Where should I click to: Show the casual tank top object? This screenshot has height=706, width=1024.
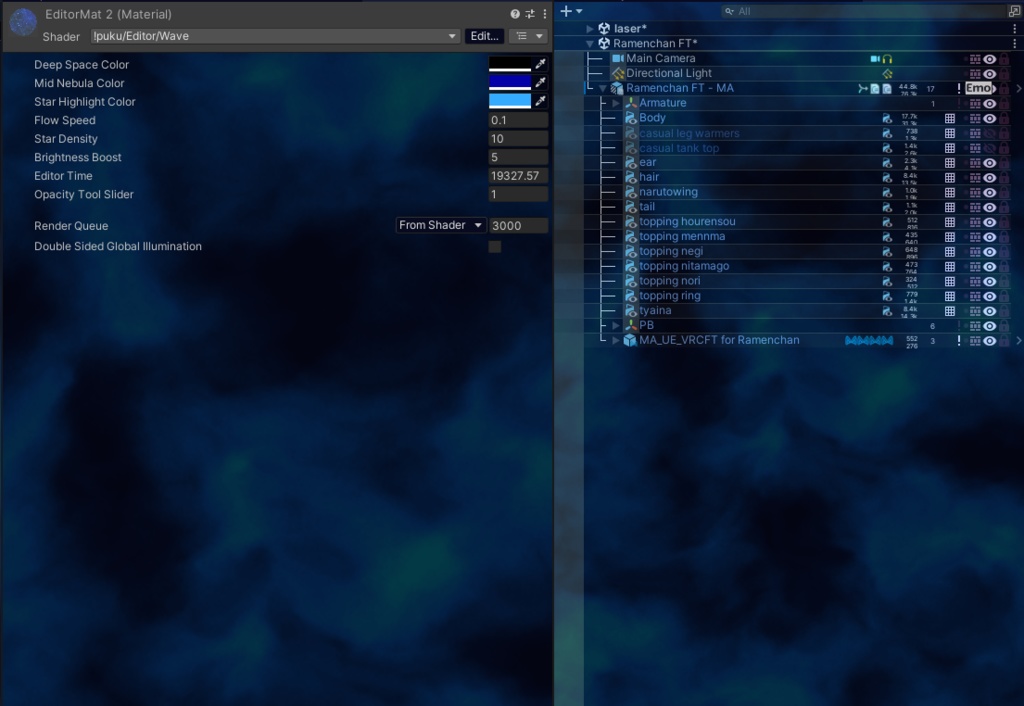point(990,147)
